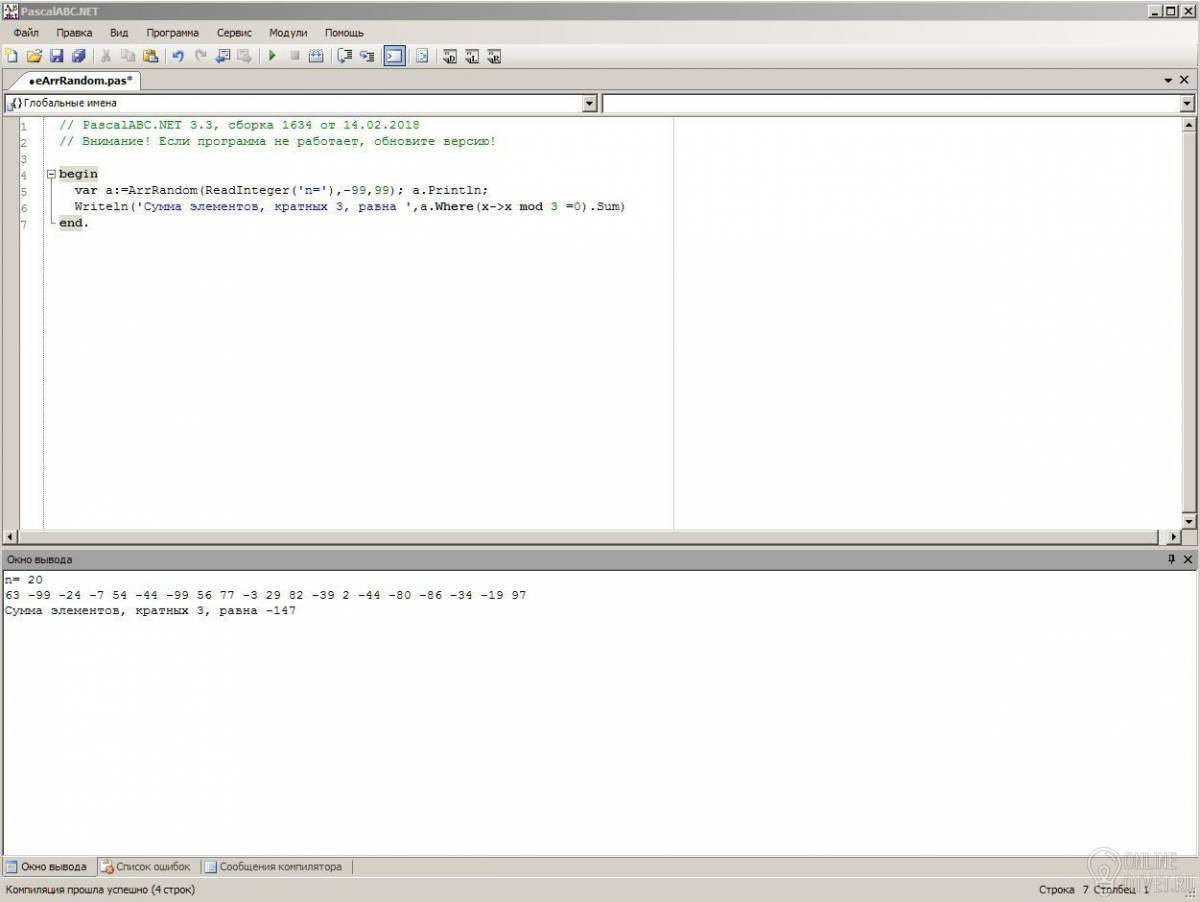The height and width of the screenshot is (902, 1200).
Task: Open the Программа menu
Action: coord(172,33)
